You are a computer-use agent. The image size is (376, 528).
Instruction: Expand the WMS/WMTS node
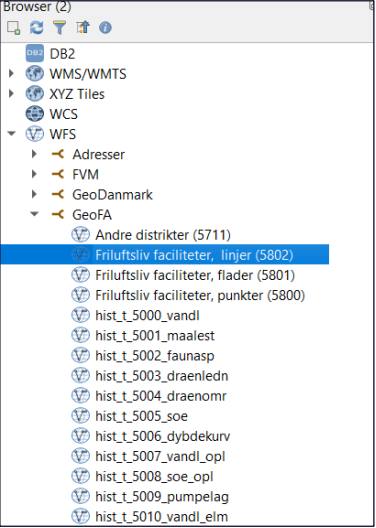pyautogui.click(x=11, y=73)
